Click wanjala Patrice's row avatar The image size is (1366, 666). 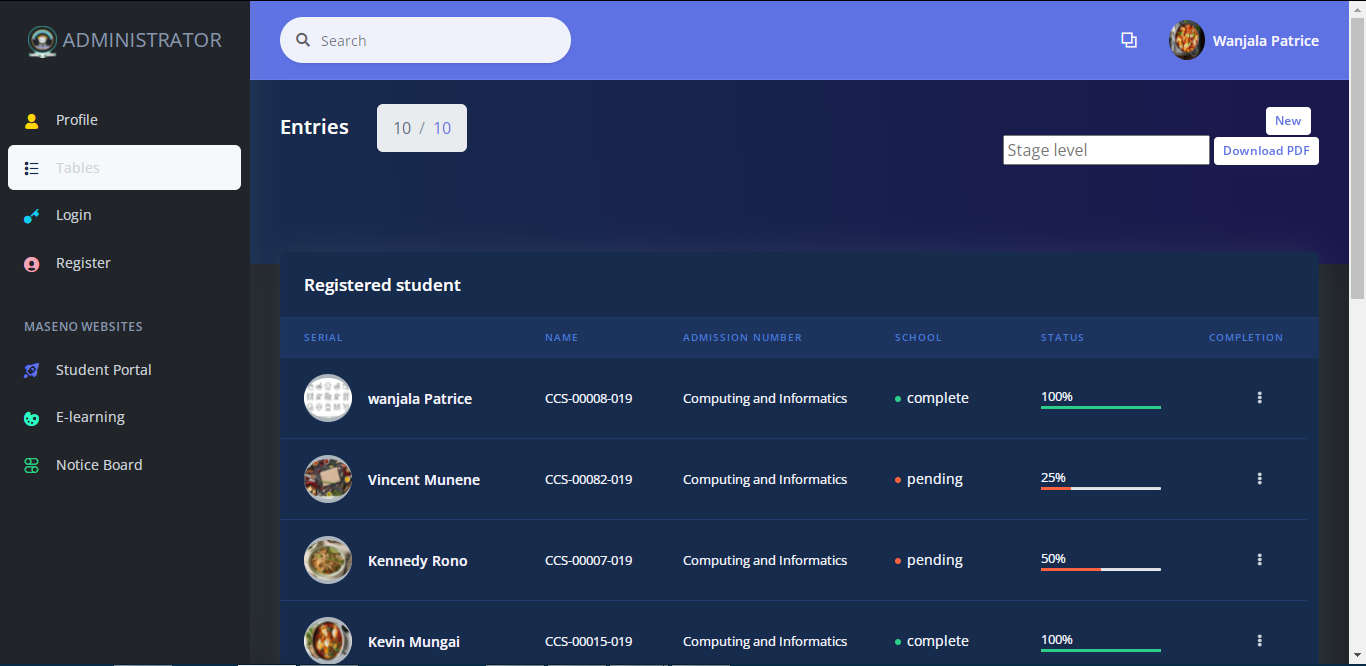click(x=328, y=398)
